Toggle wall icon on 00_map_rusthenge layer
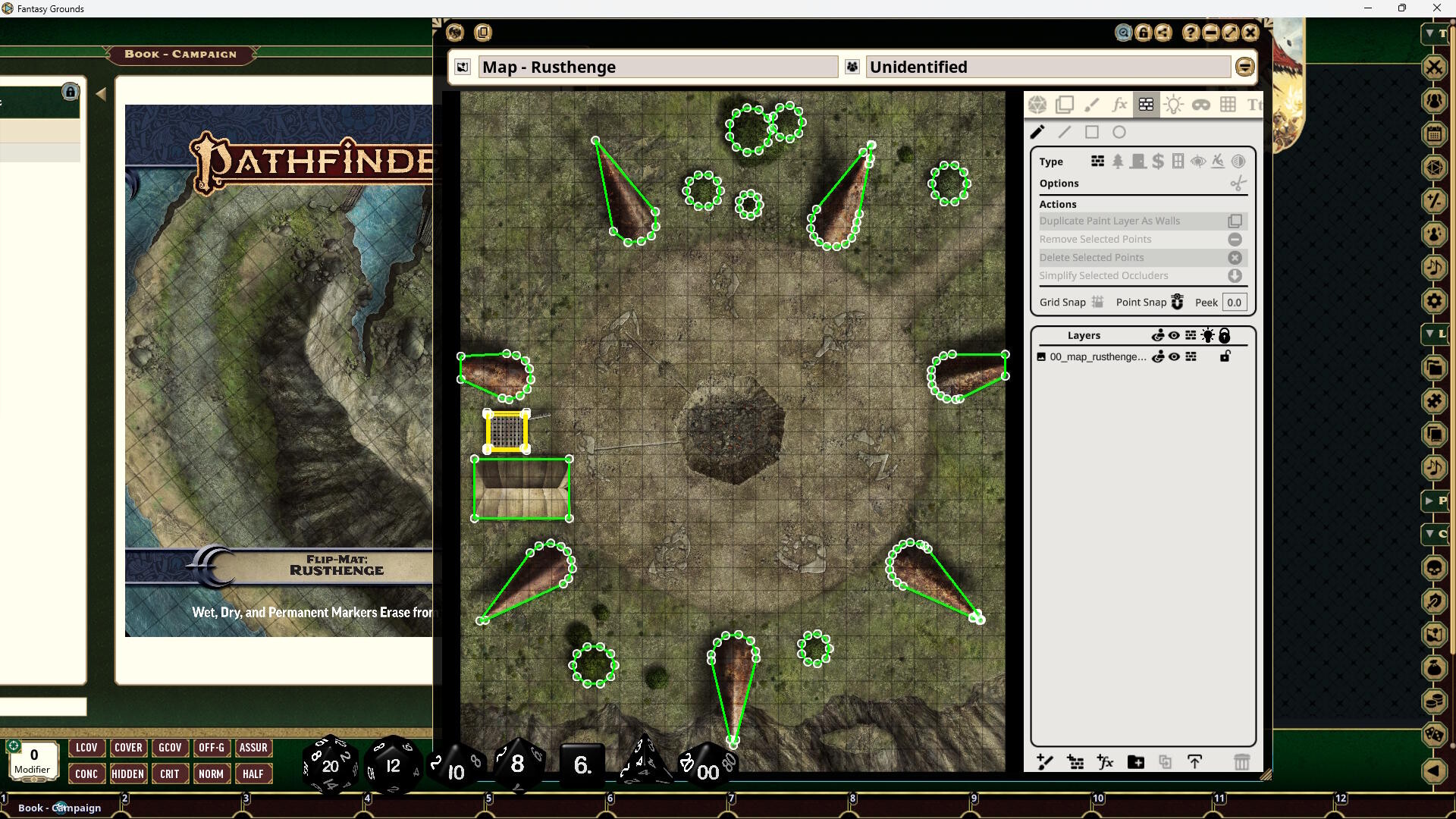 (1191, 356)
